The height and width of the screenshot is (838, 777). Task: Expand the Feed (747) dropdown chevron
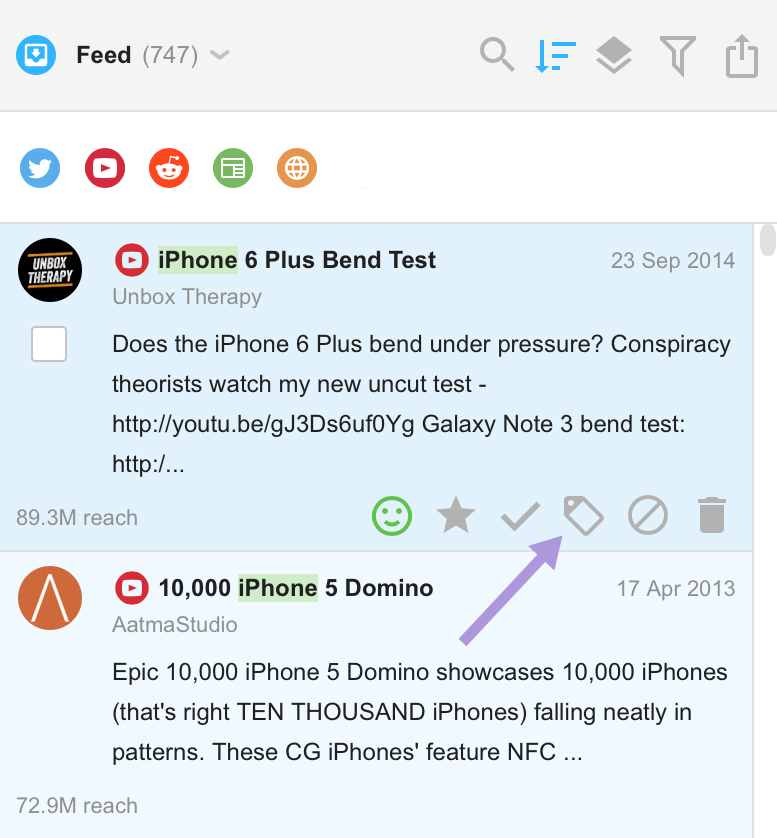click(220, 55)
